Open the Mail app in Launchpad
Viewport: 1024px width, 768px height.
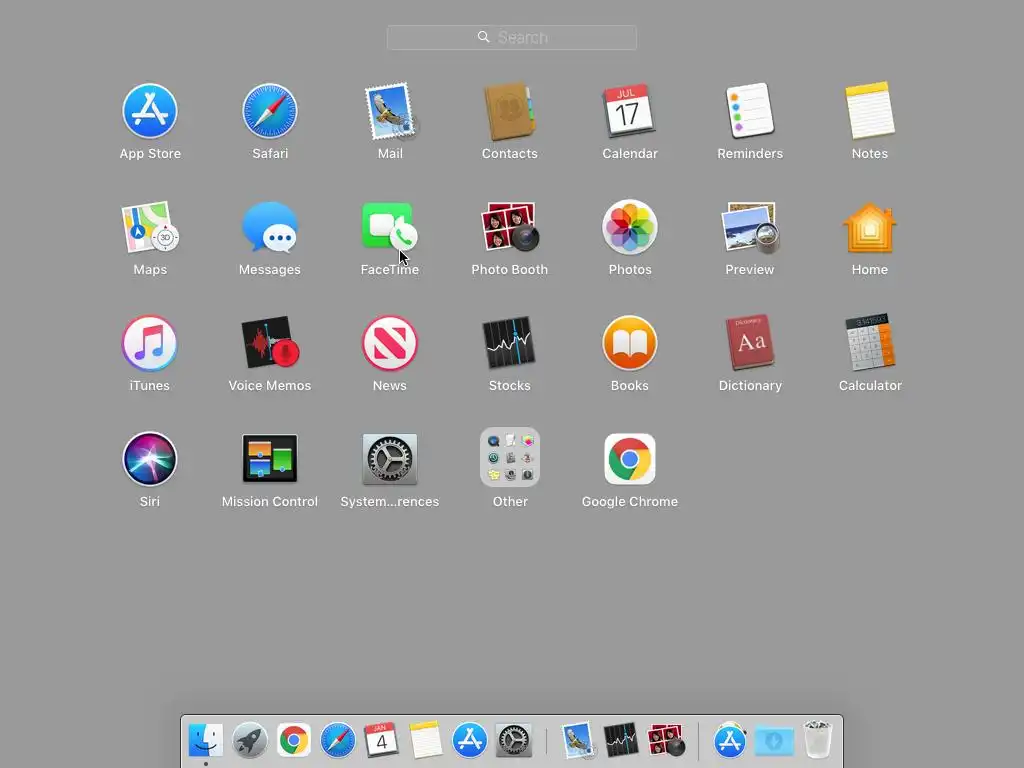[390, 111]
